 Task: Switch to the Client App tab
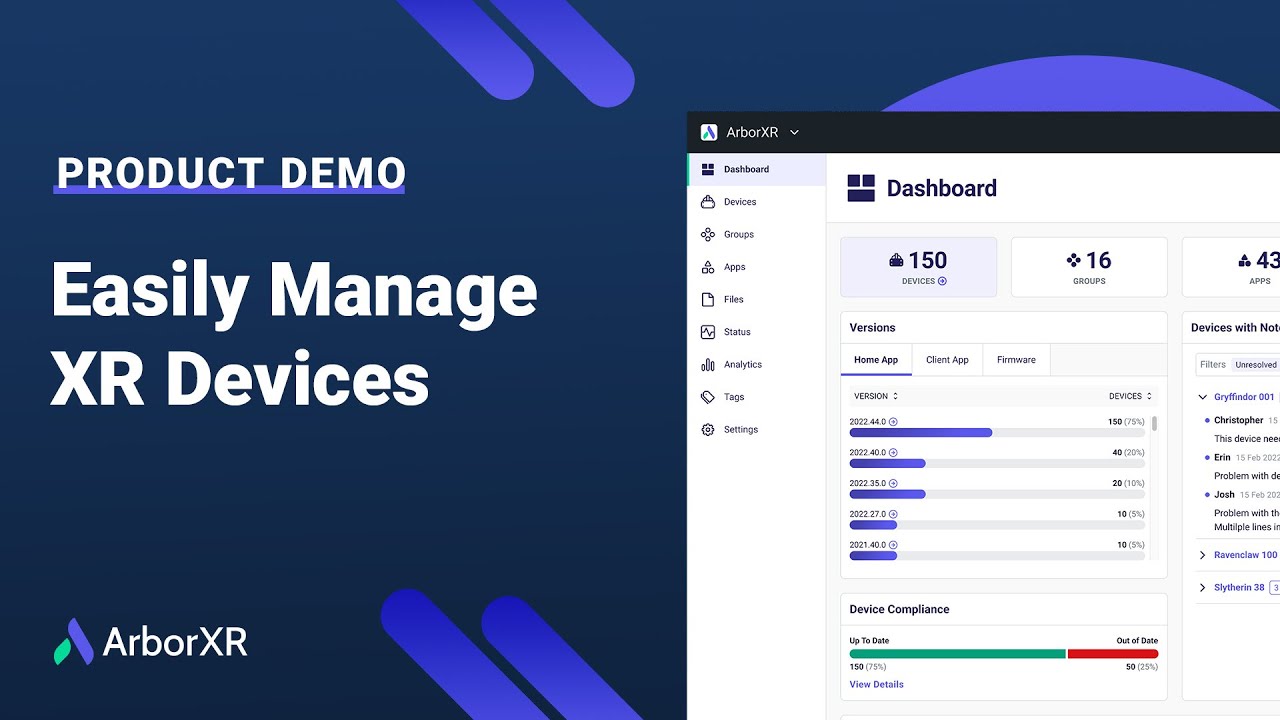[x=947, y=360]
